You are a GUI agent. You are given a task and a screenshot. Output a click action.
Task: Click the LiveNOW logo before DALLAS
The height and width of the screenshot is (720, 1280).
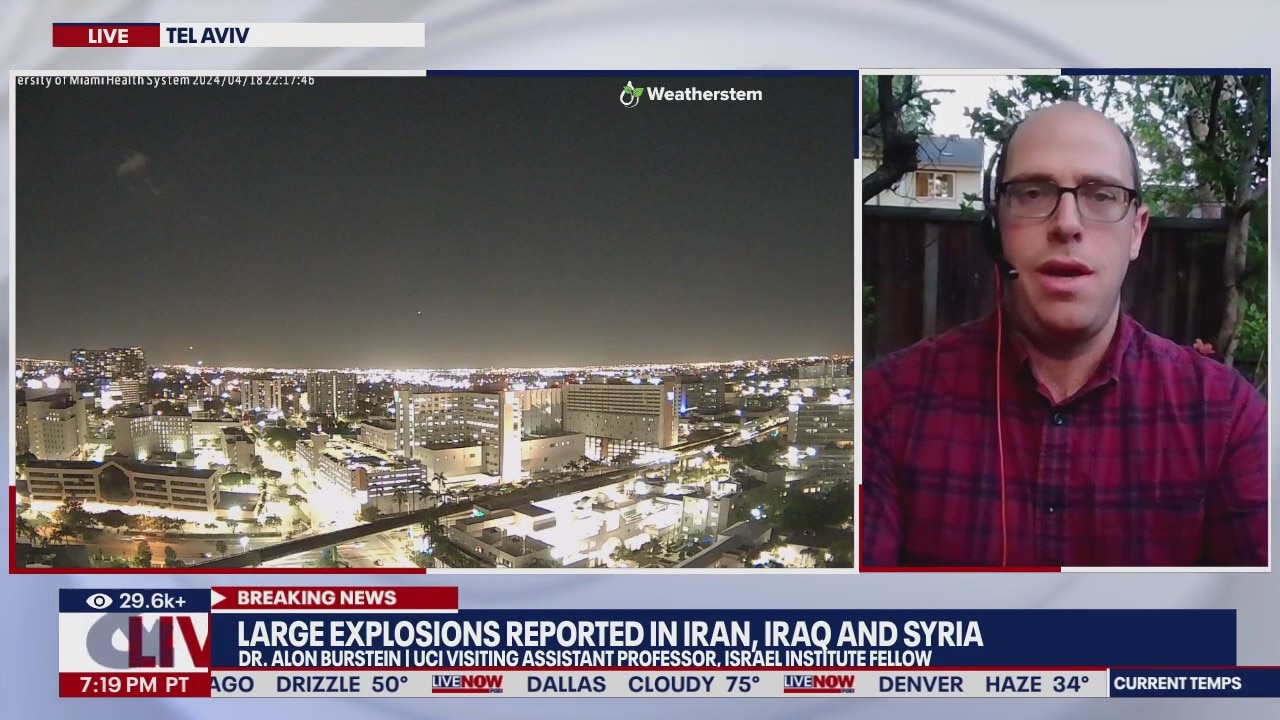pos(467,684)
